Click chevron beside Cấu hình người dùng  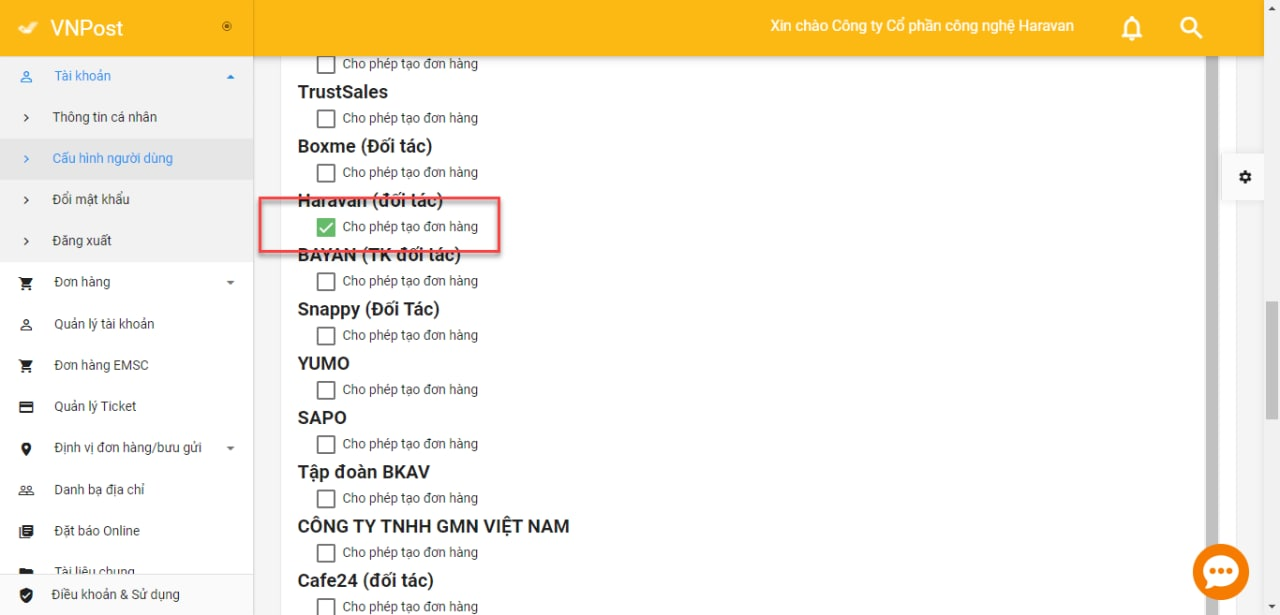[x=26, y=159]
